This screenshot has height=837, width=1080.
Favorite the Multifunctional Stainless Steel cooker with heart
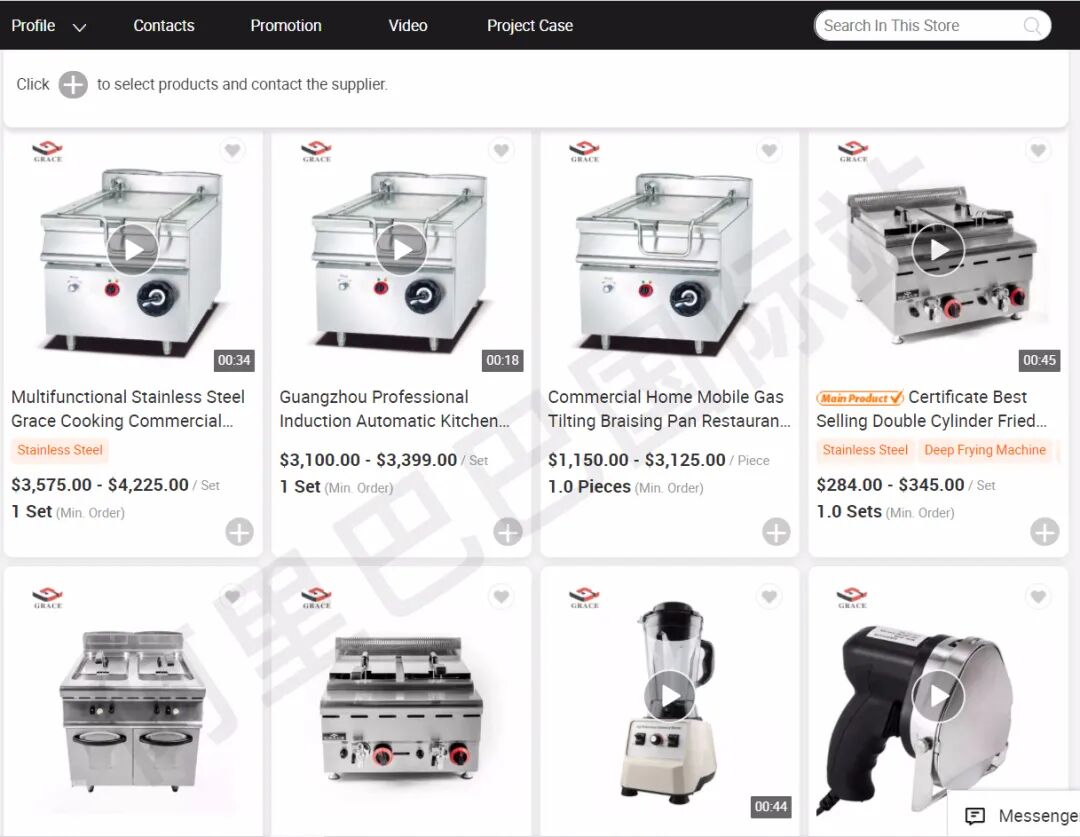[x=233, y=150]
